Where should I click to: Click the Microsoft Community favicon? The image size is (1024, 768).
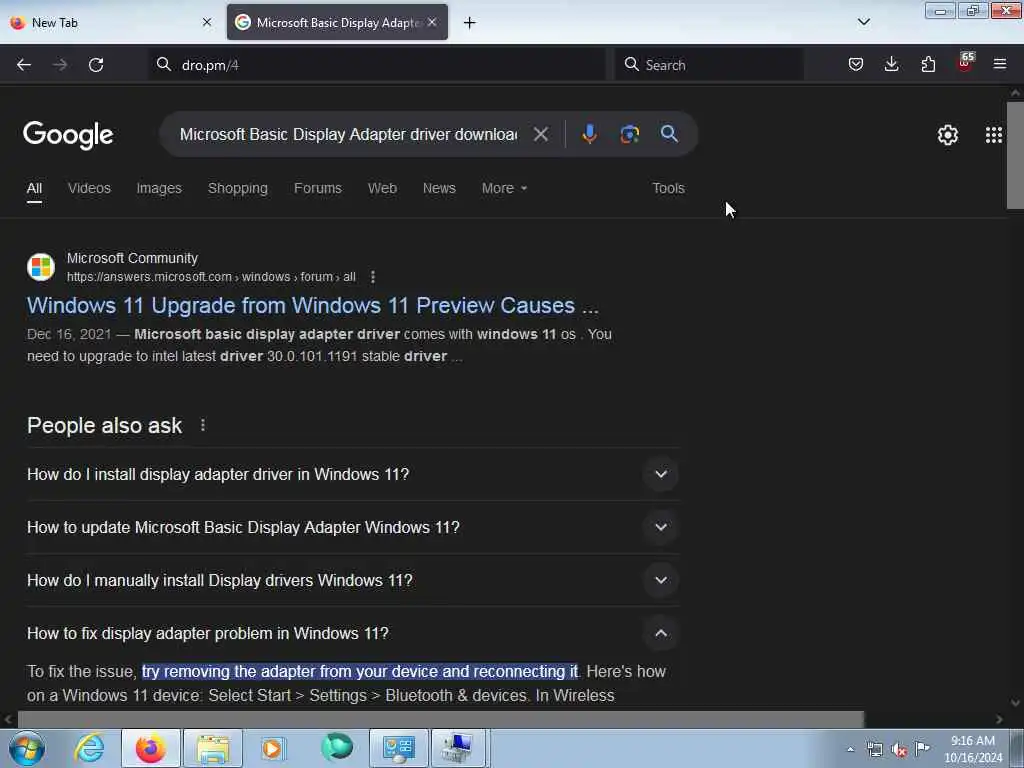click(40, 267)
